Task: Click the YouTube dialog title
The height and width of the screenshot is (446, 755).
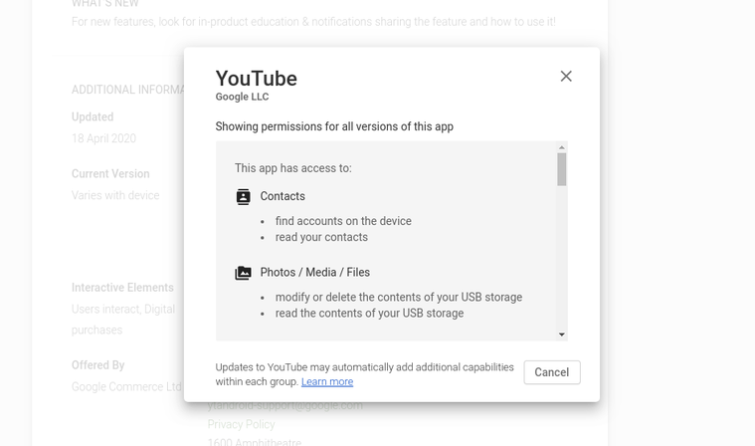Action: tap(256, 79)
